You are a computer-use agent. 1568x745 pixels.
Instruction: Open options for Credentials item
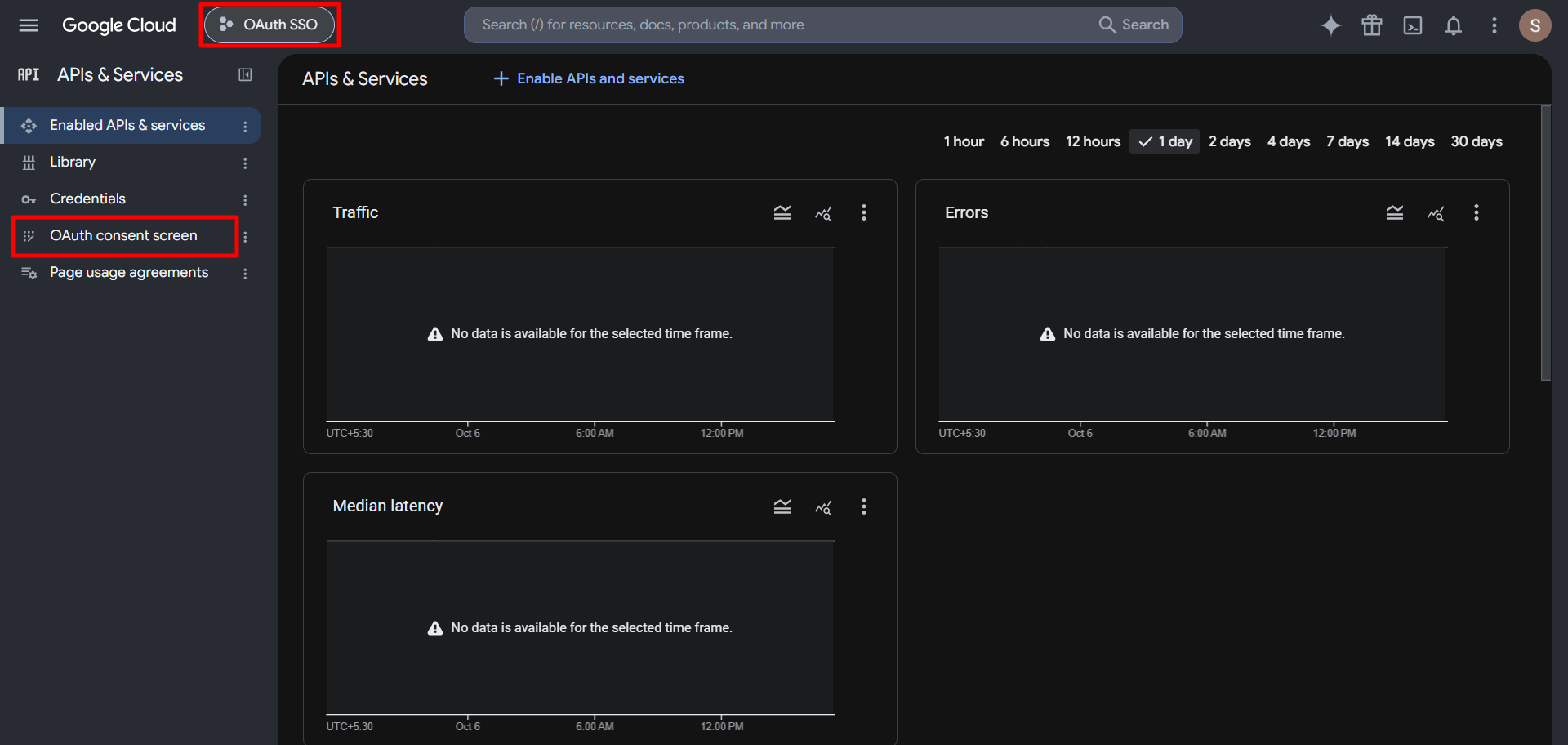[245, 200]
